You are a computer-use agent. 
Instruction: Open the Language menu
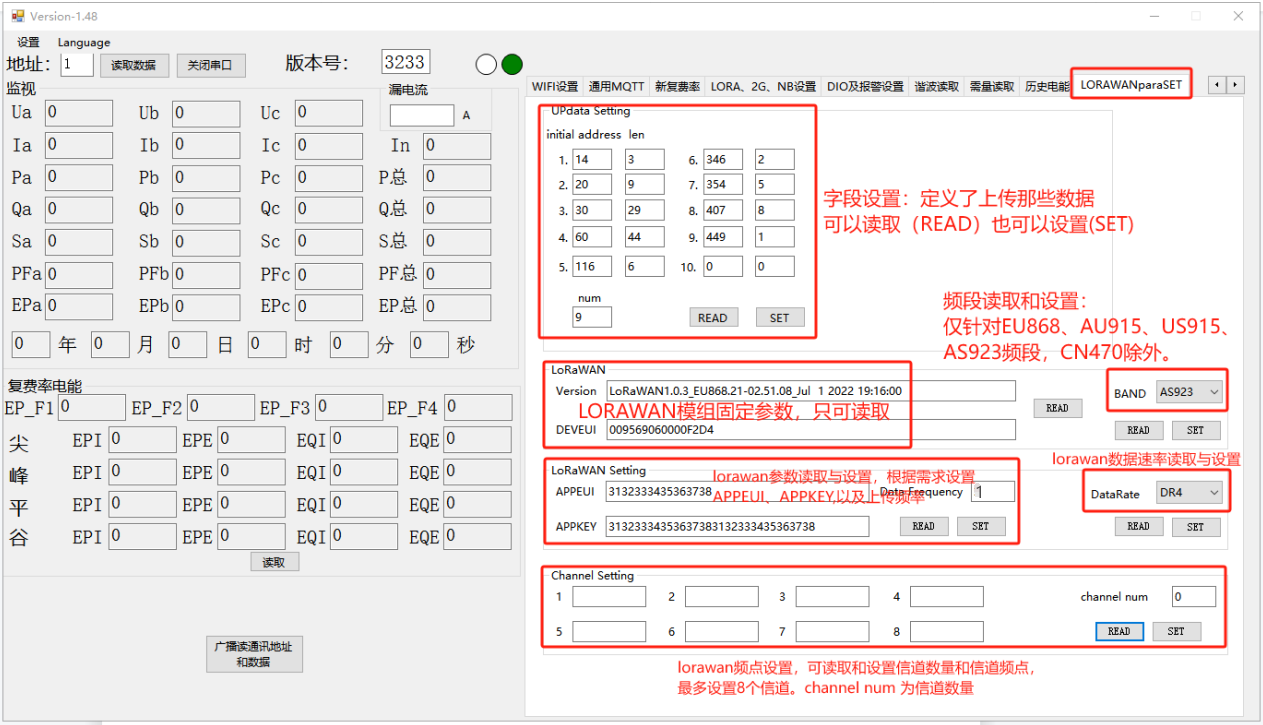(84, 43)
